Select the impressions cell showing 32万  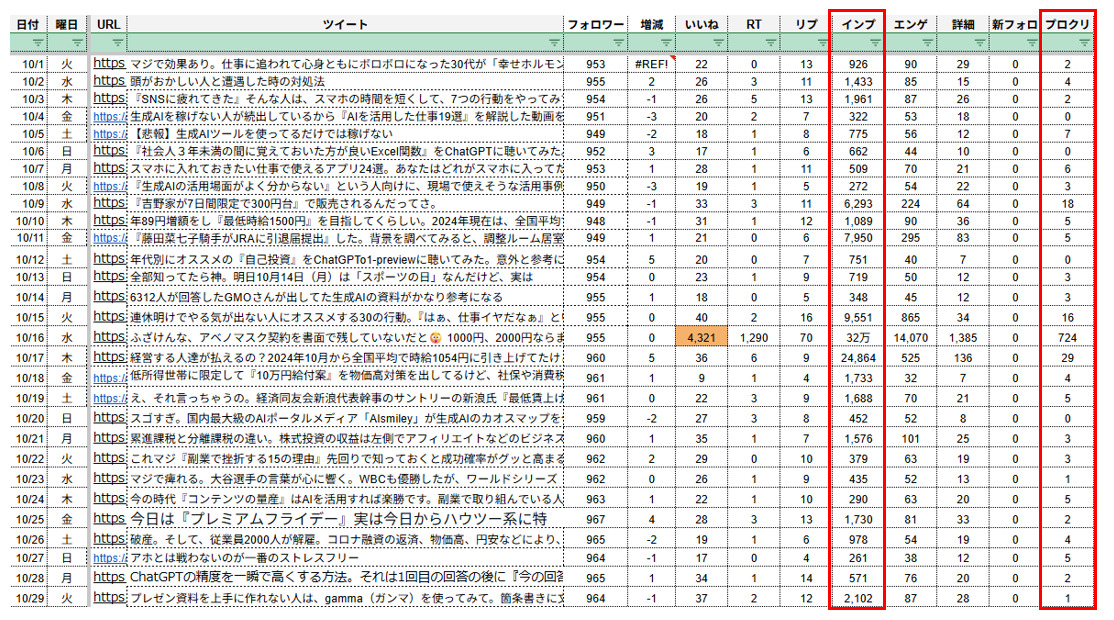858,337
